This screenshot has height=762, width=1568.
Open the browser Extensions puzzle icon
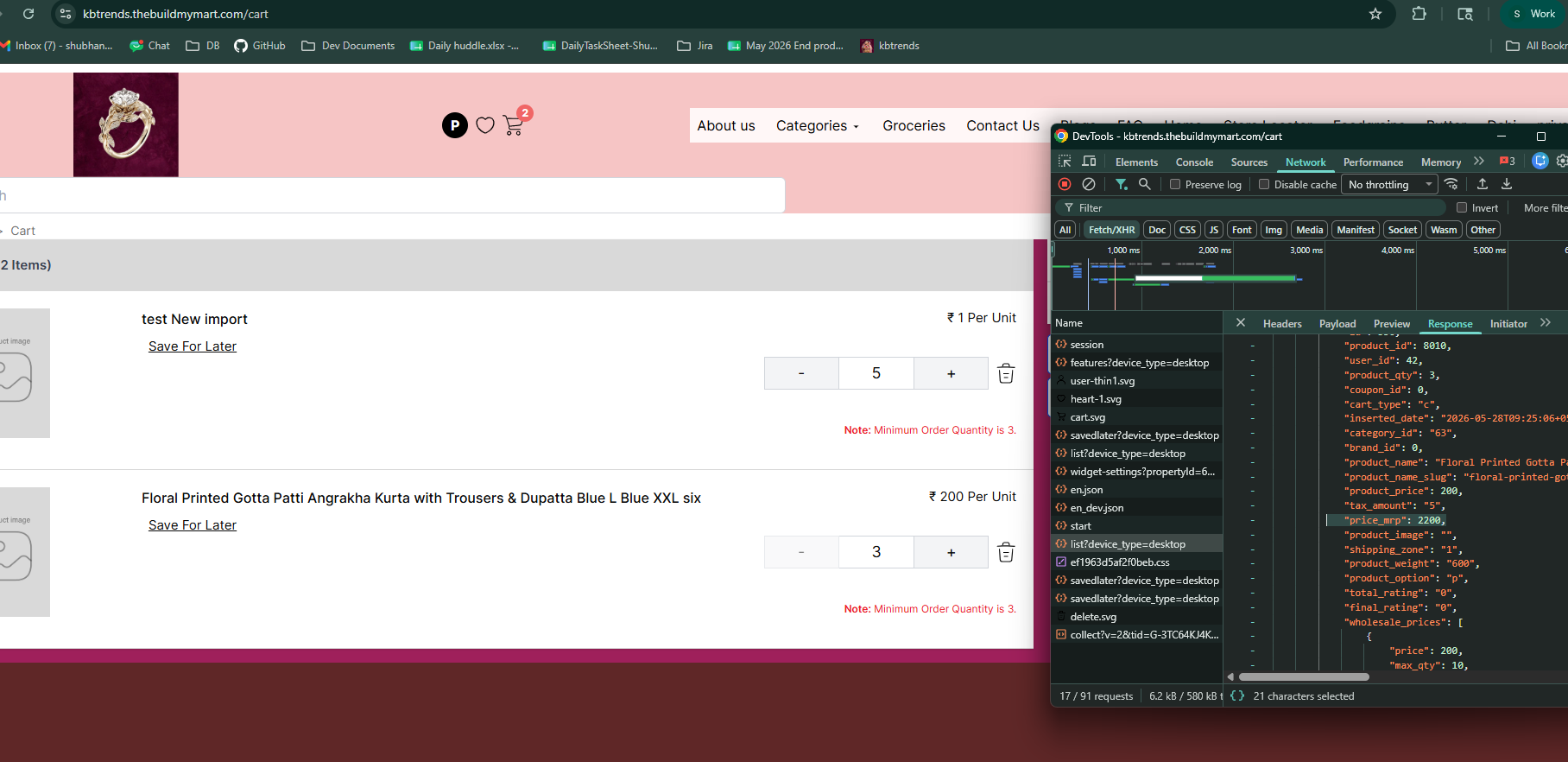click(1419, 14)
